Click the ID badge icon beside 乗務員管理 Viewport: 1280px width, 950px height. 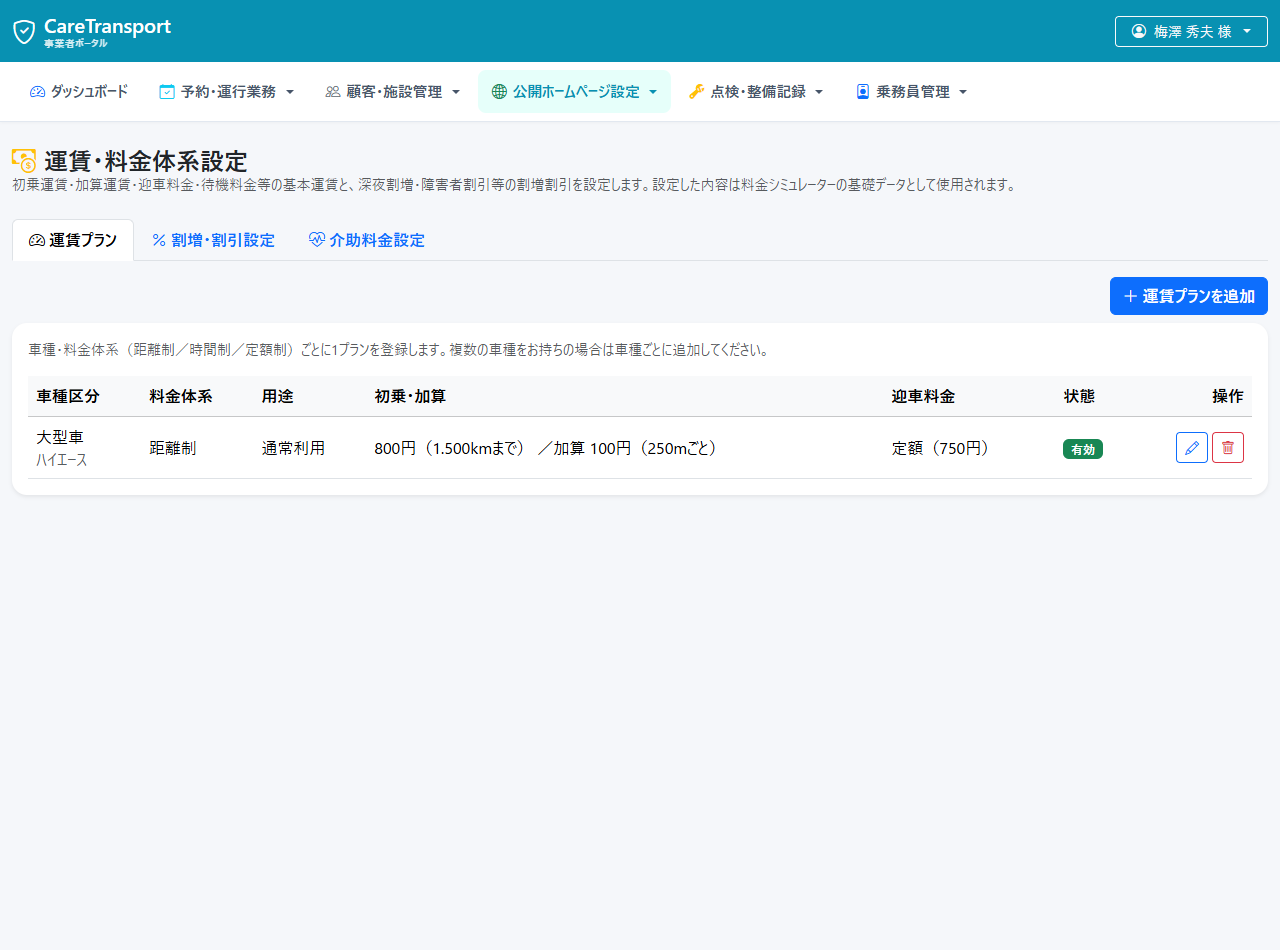(x=863, y=92)
